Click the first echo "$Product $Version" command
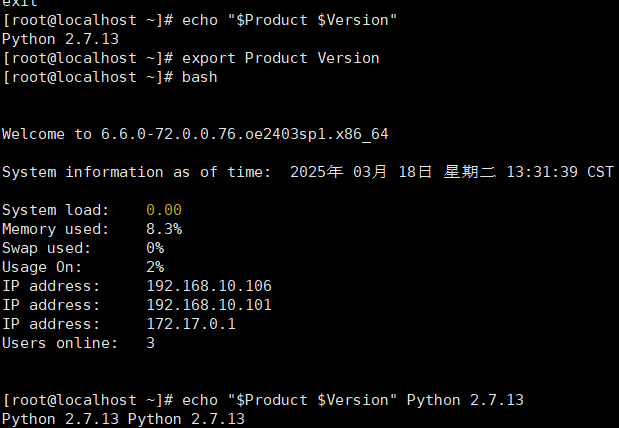The image size is (619, 428). (289, 21)
